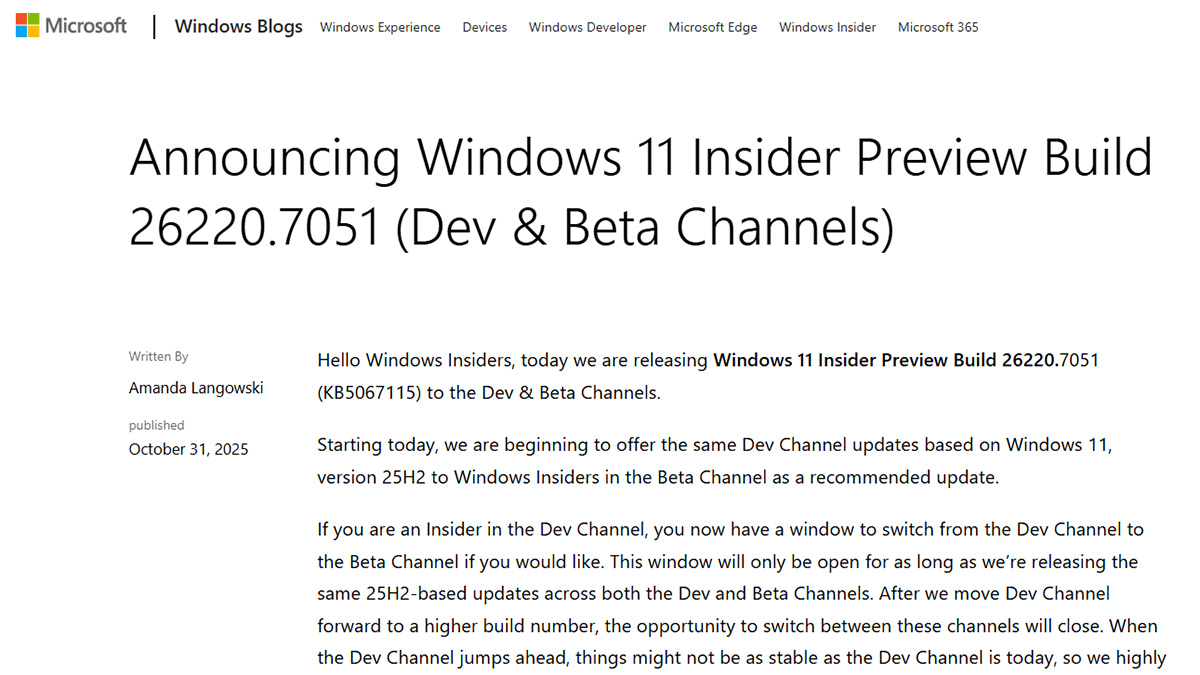Click the Written By label above the author
This screenshot has height=675, width=1200.
tap(158, 356)
